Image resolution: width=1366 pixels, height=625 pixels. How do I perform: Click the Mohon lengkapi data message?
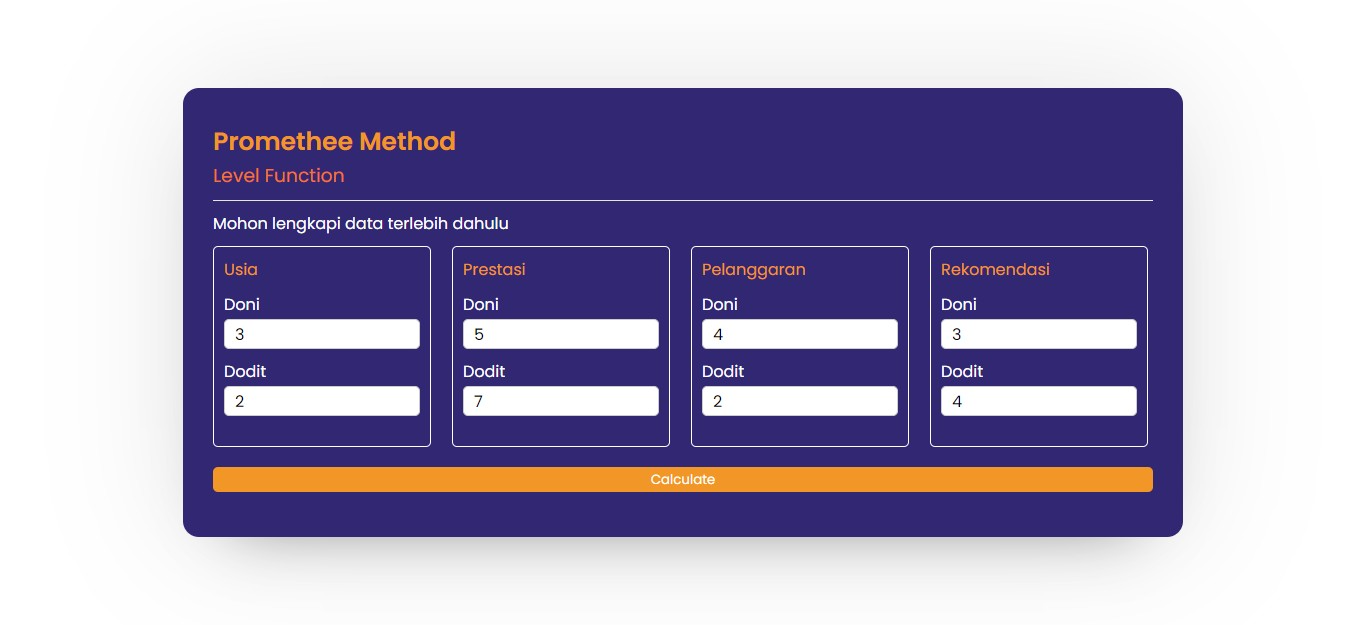click(360, 223)
